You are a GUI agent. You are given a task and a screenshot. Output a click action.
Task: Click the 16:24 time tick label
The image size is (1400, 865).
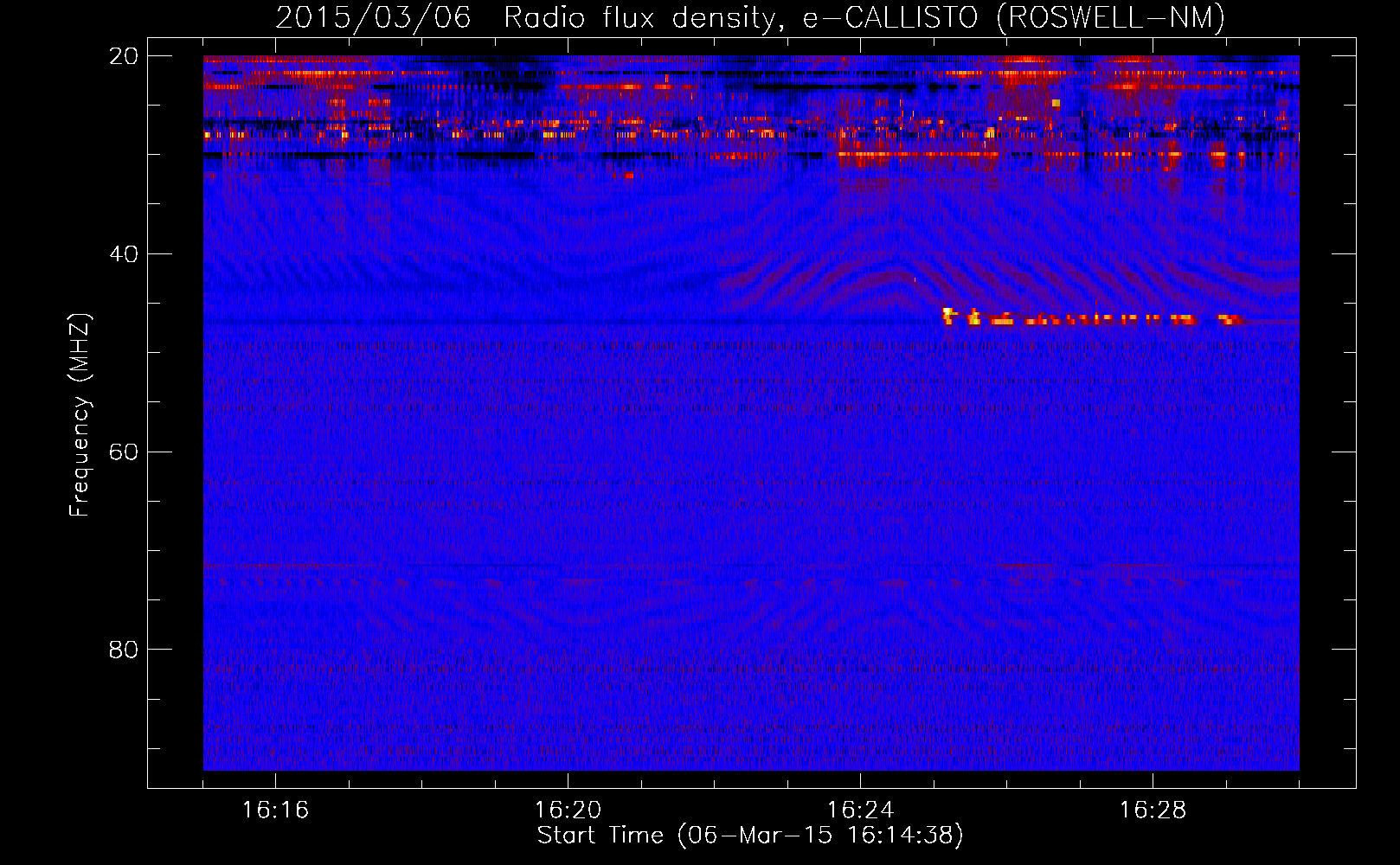860,811
